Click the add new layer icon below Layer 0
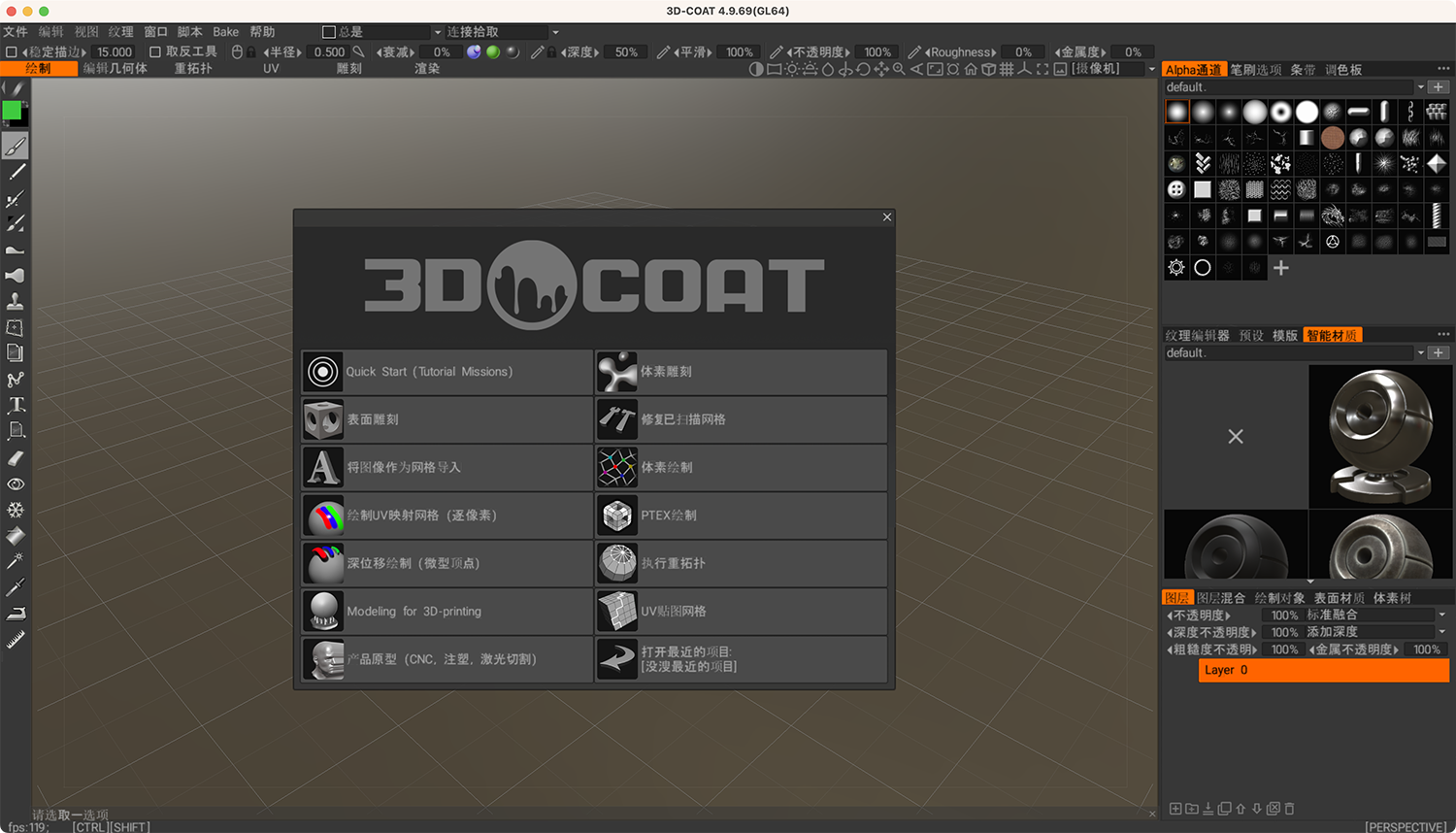This screenshot has width=1456, height=833. coord(1175,808)
